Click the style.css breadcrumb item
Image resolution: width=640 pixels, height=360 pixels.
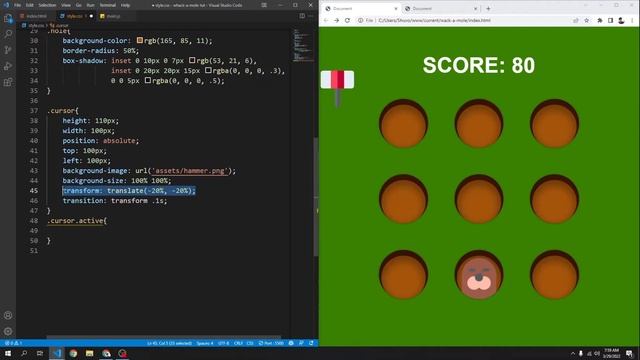click(33, 25)
